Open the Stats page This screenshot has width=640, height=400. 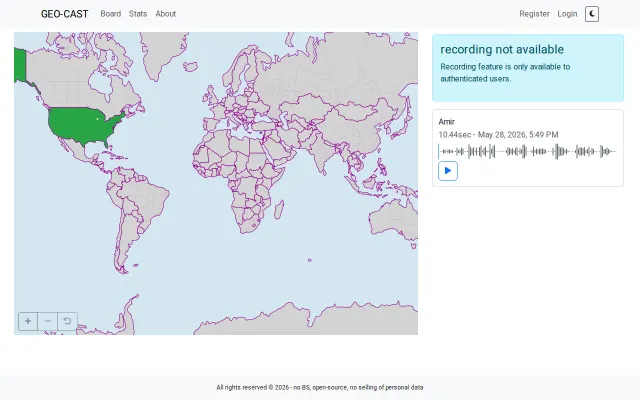click(138, 14)
